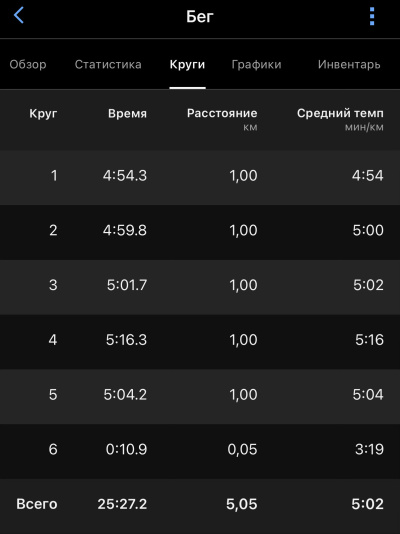Tap the blue back arrow icon

(19, 16)
